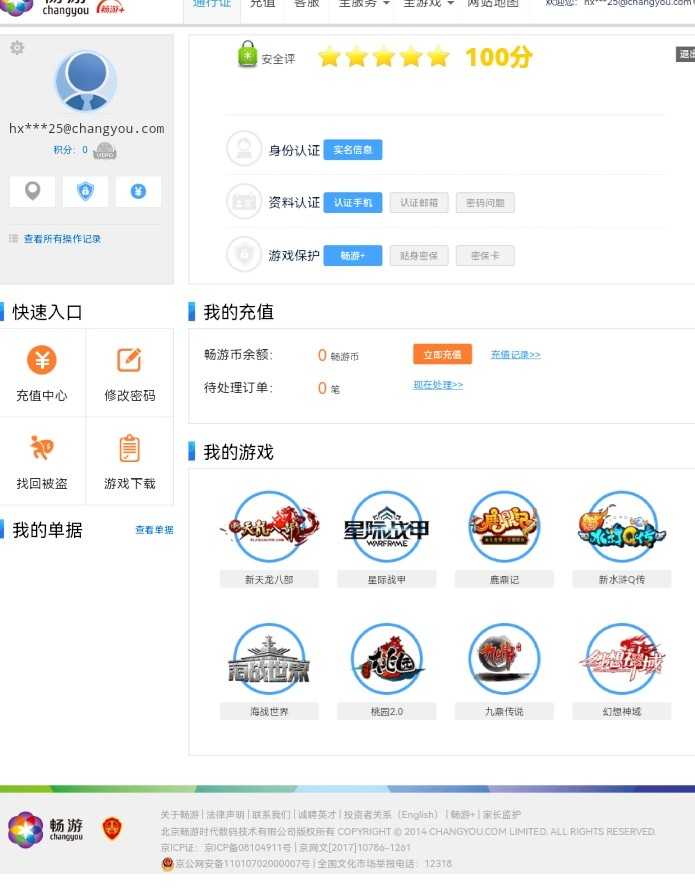Open the 网站地图 navigation item
695x888 pixels.
493,4
